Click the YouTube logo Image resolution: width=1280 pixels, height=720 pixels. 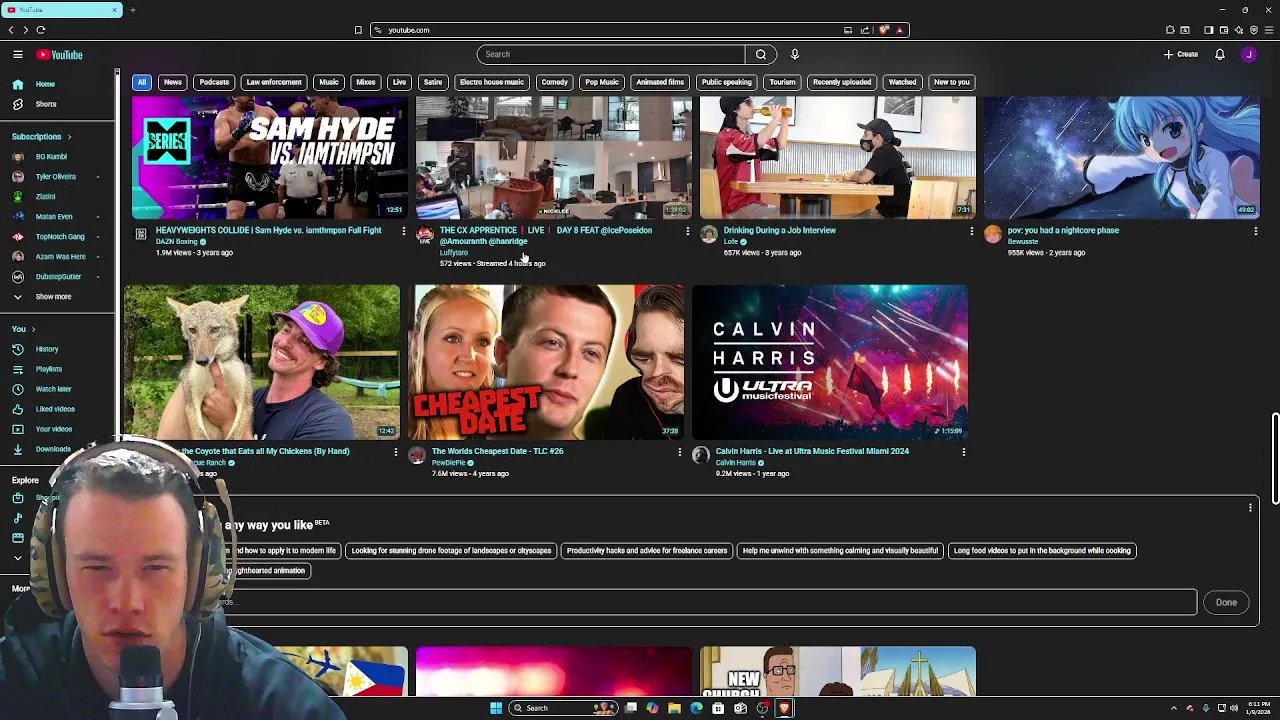point(60,55)
